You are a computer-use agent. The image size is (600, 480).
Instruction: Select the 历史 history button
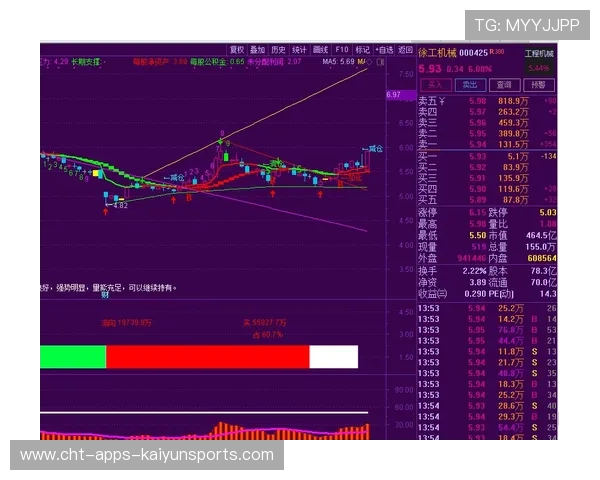[279, 48]
